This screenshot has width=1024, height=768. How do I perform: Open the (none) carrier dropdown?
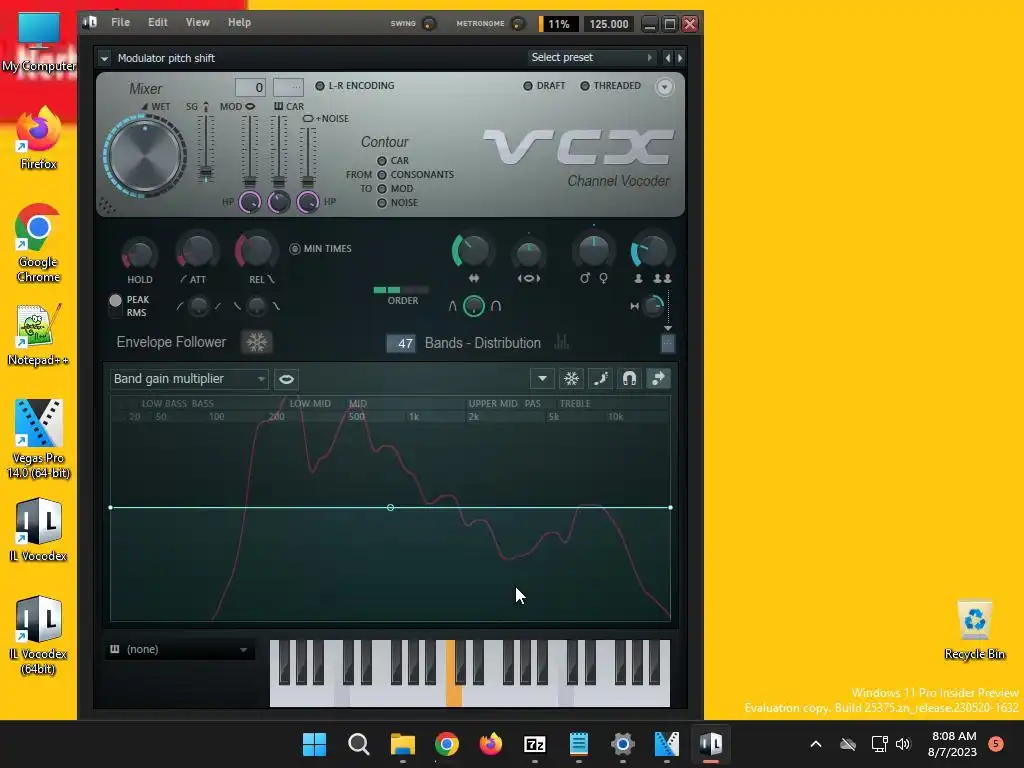[x=180, y=649]
